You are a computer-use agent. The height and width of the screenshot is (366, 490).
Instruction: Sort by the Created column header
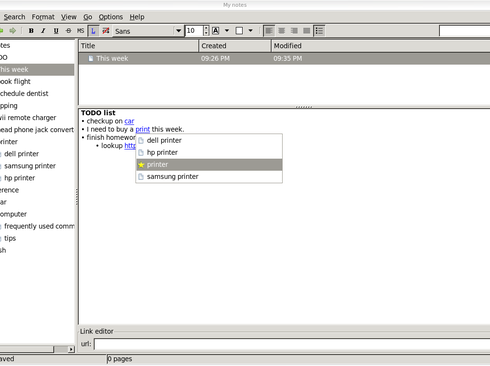[x=235, y=46]
